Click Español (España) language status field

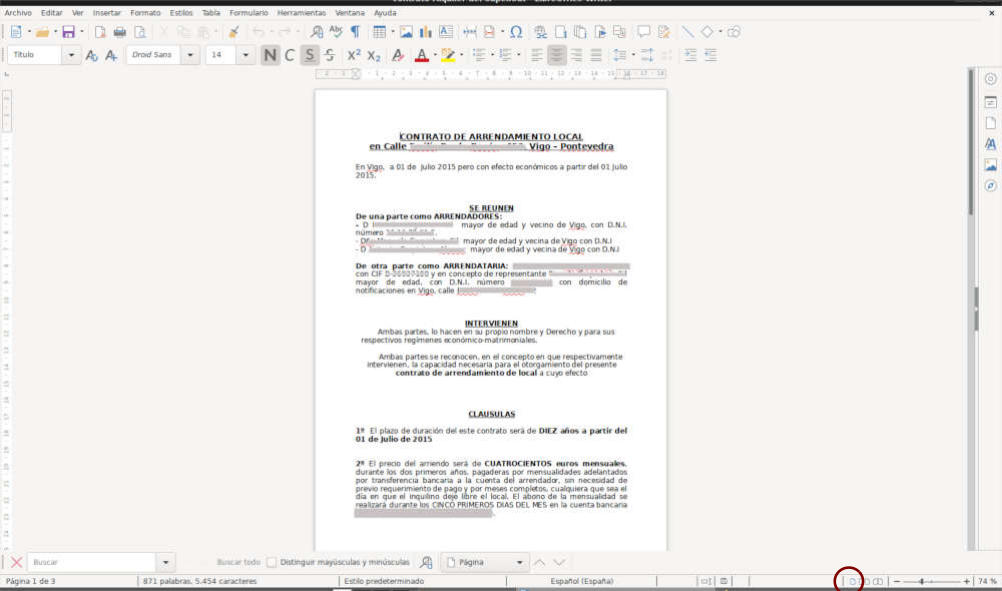point(582,581)
